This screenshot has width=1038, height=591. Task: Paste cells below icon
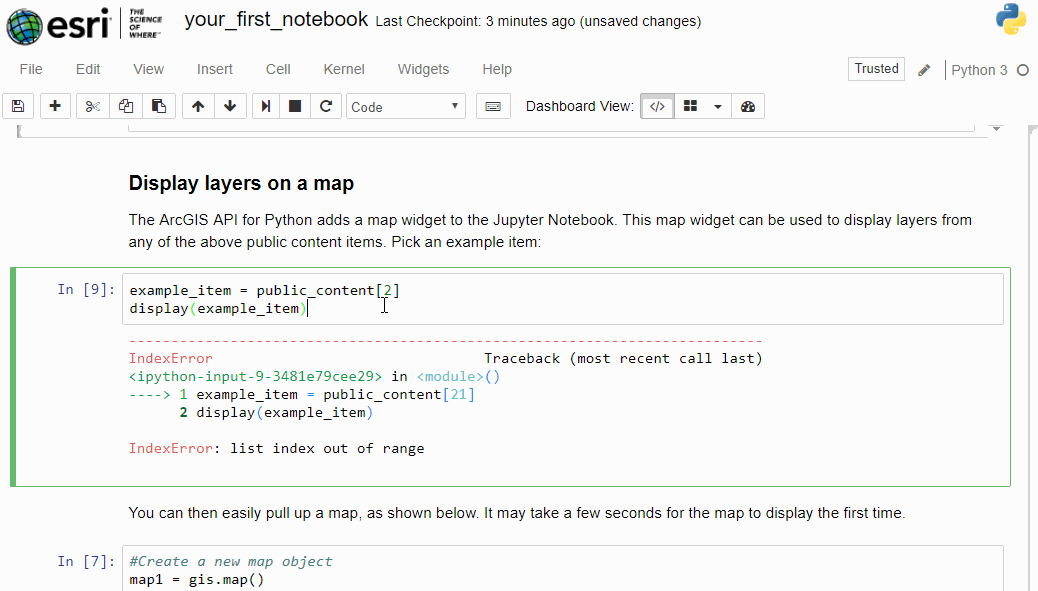coord(159,107)
